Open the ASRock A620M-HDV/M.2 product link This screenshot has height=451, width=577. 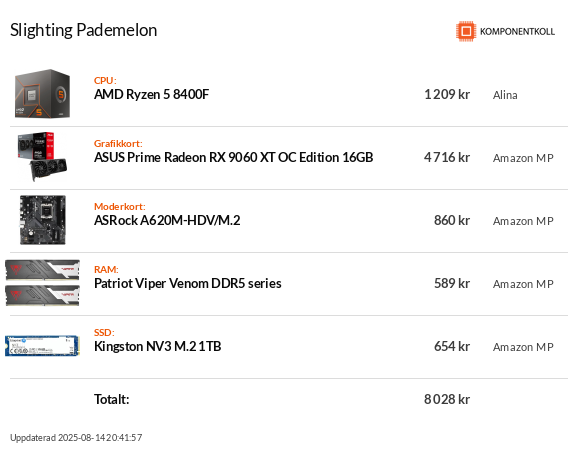(167, 220)
